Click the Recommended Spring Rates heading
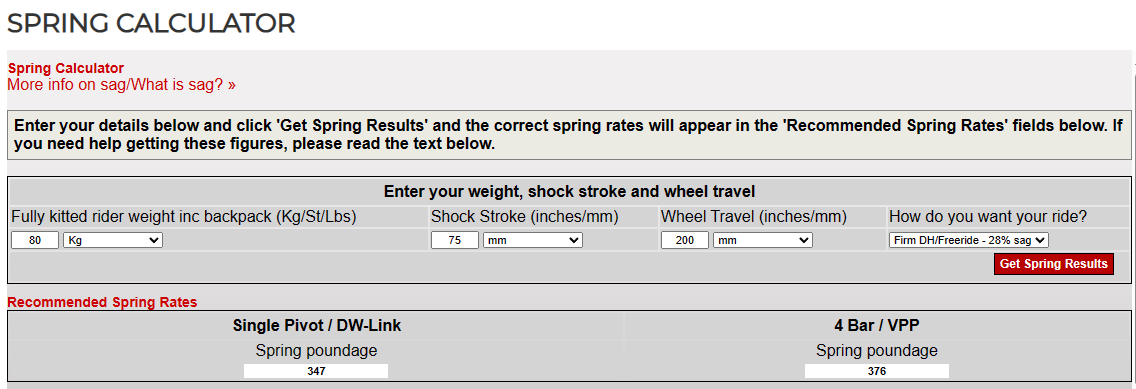The height and width of the screenshot is (389, 1136). click(x=102, y=303)
